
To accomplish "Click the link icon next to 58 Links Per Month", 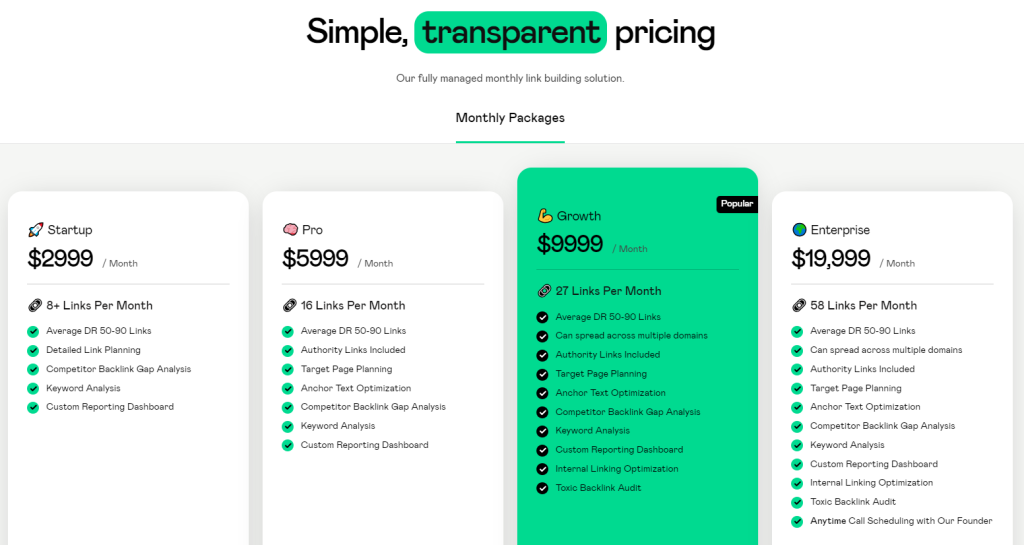I will [799, 305].
